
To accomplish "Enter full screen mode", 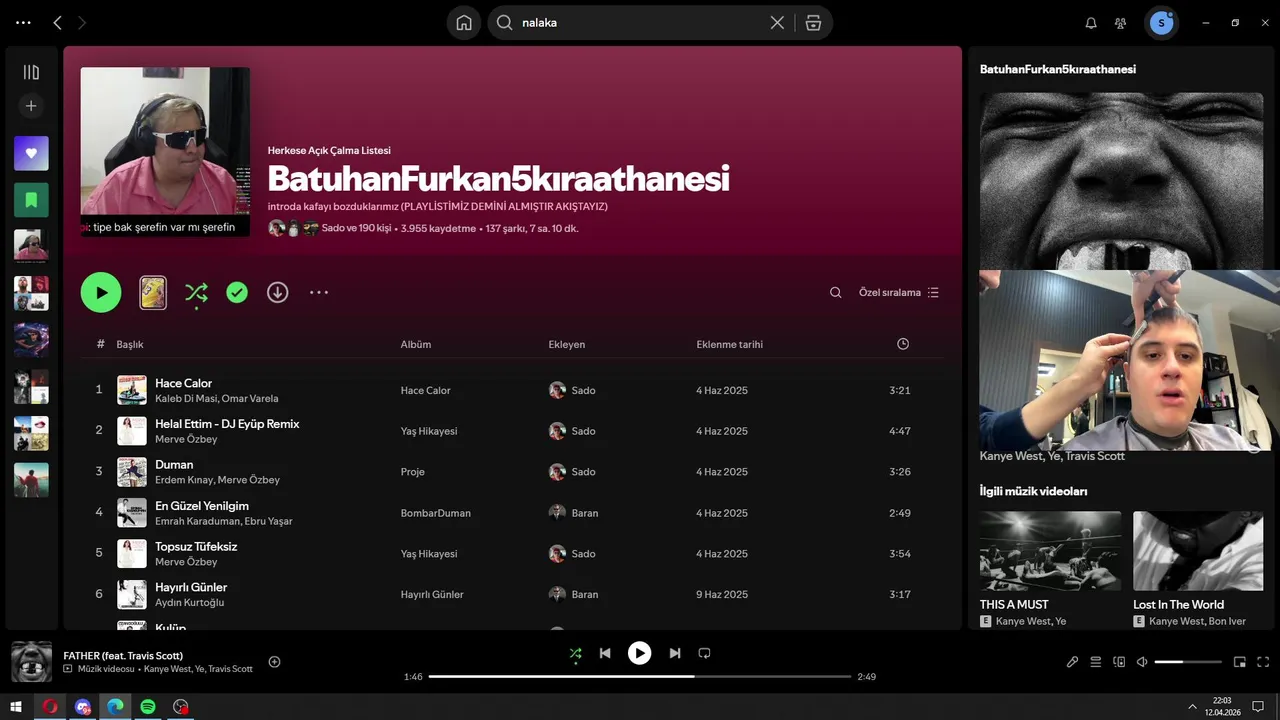I will 1263,662.
